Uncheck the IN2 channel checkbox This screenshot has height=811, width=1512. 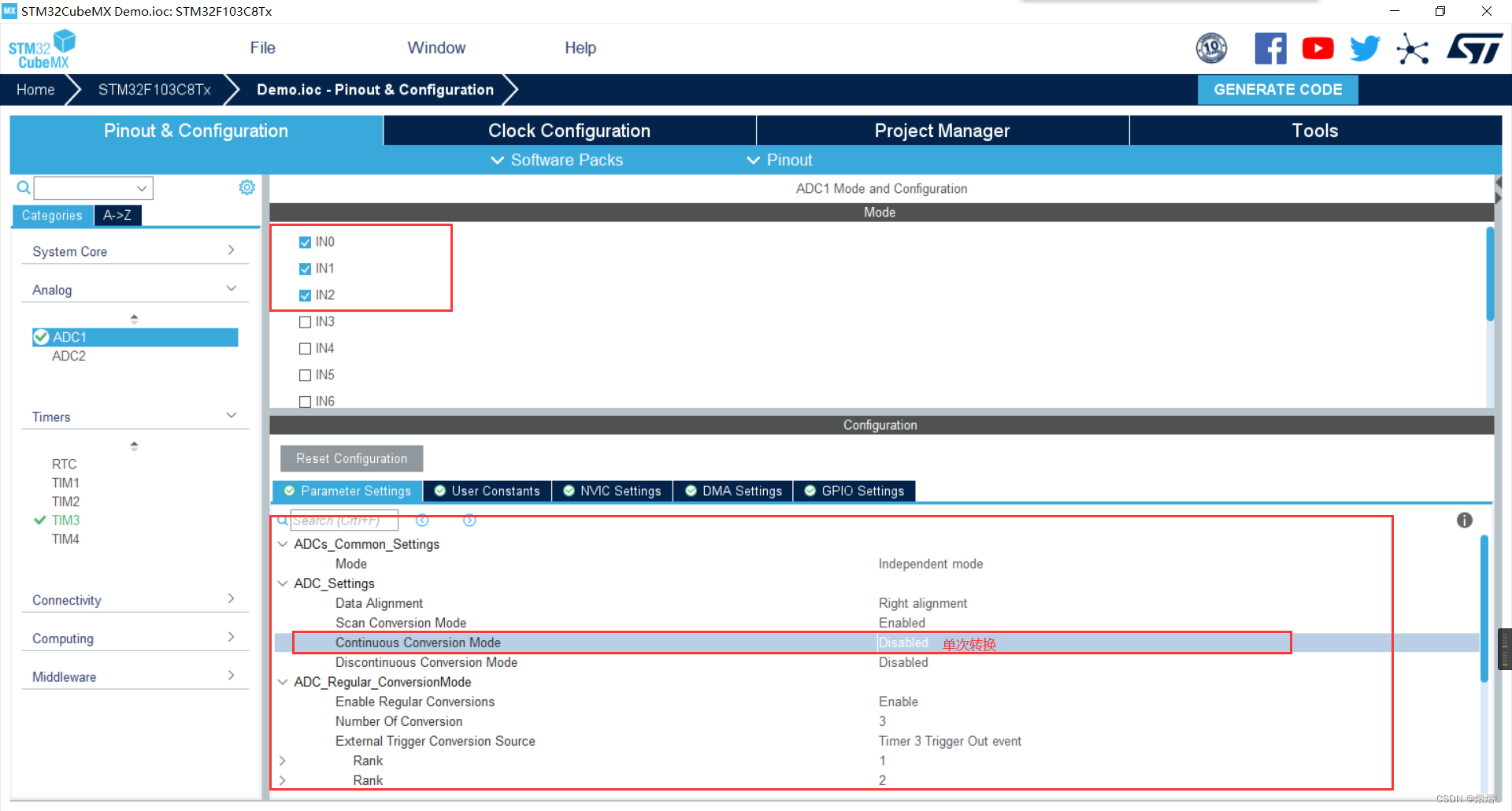(x=305, y=296)
